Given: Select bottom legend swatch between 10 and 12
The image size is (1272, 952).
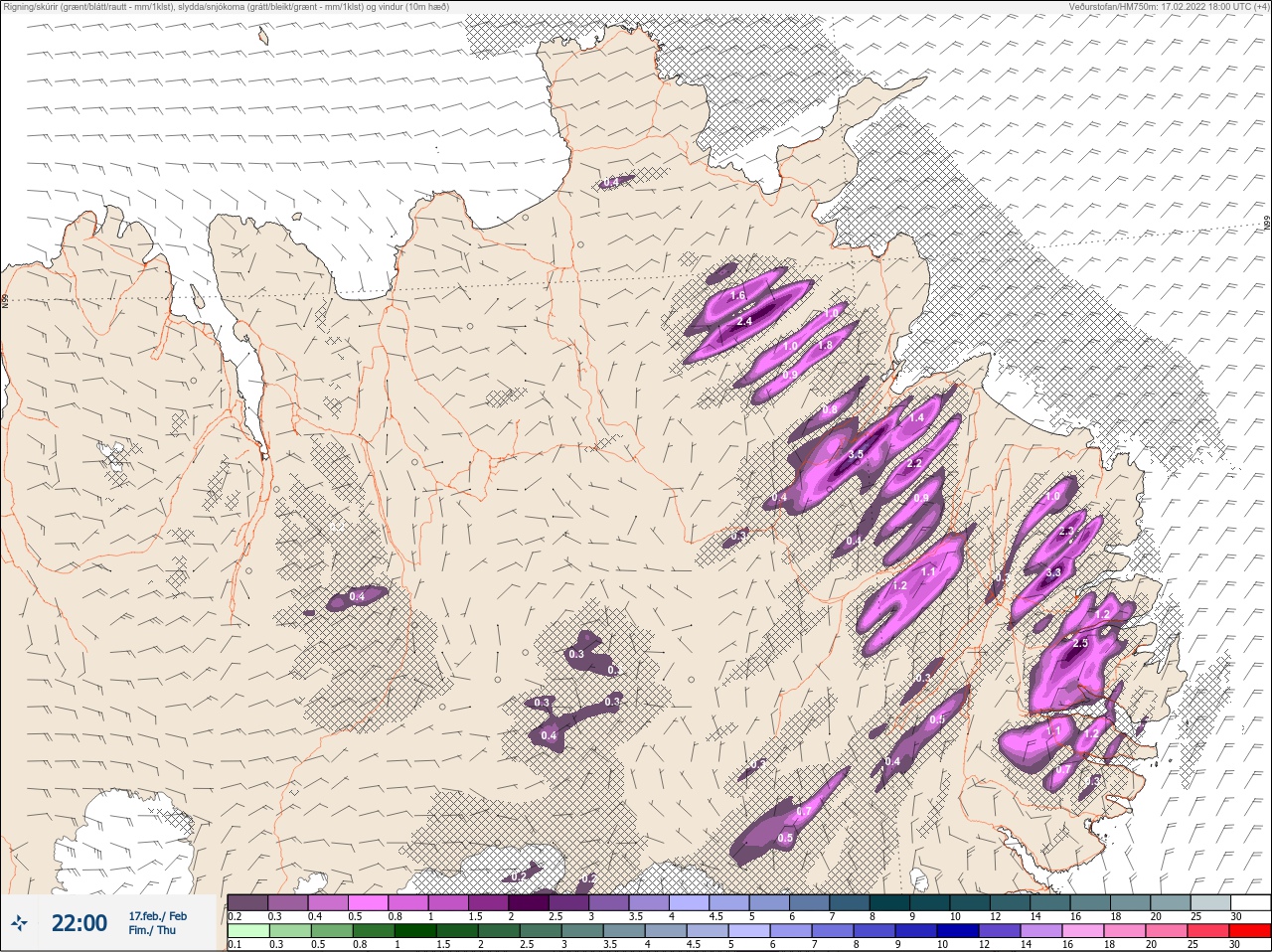Looking at the screenshot, I should point(959,931).
